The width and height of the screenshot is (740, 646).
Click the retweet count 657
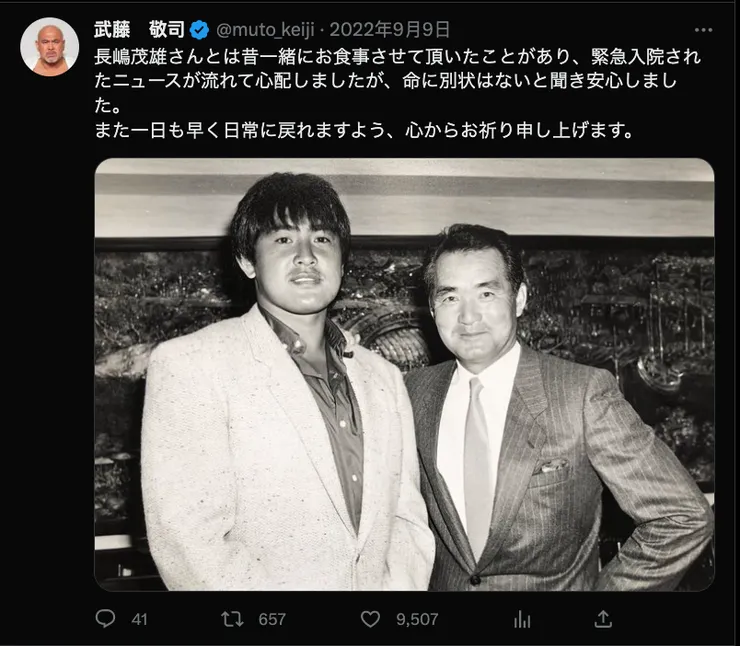point(272,619)
